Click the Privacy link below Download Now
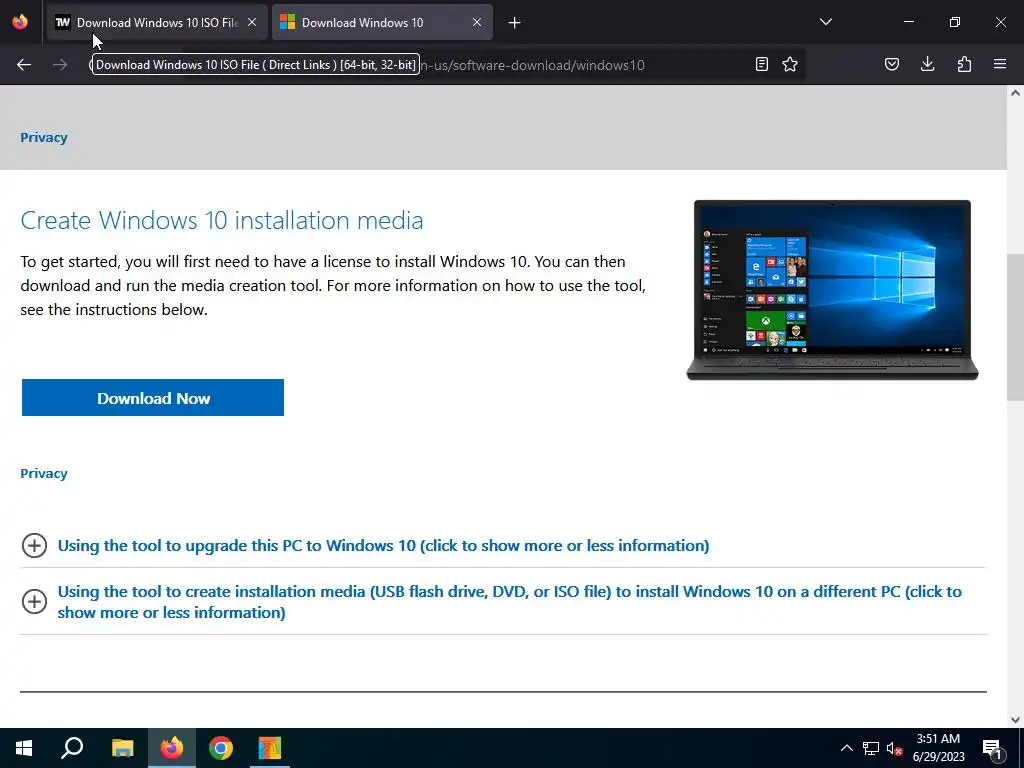The width and height of the screenshot is (1024, 768). pyautogui.click(x=44, y=473)
